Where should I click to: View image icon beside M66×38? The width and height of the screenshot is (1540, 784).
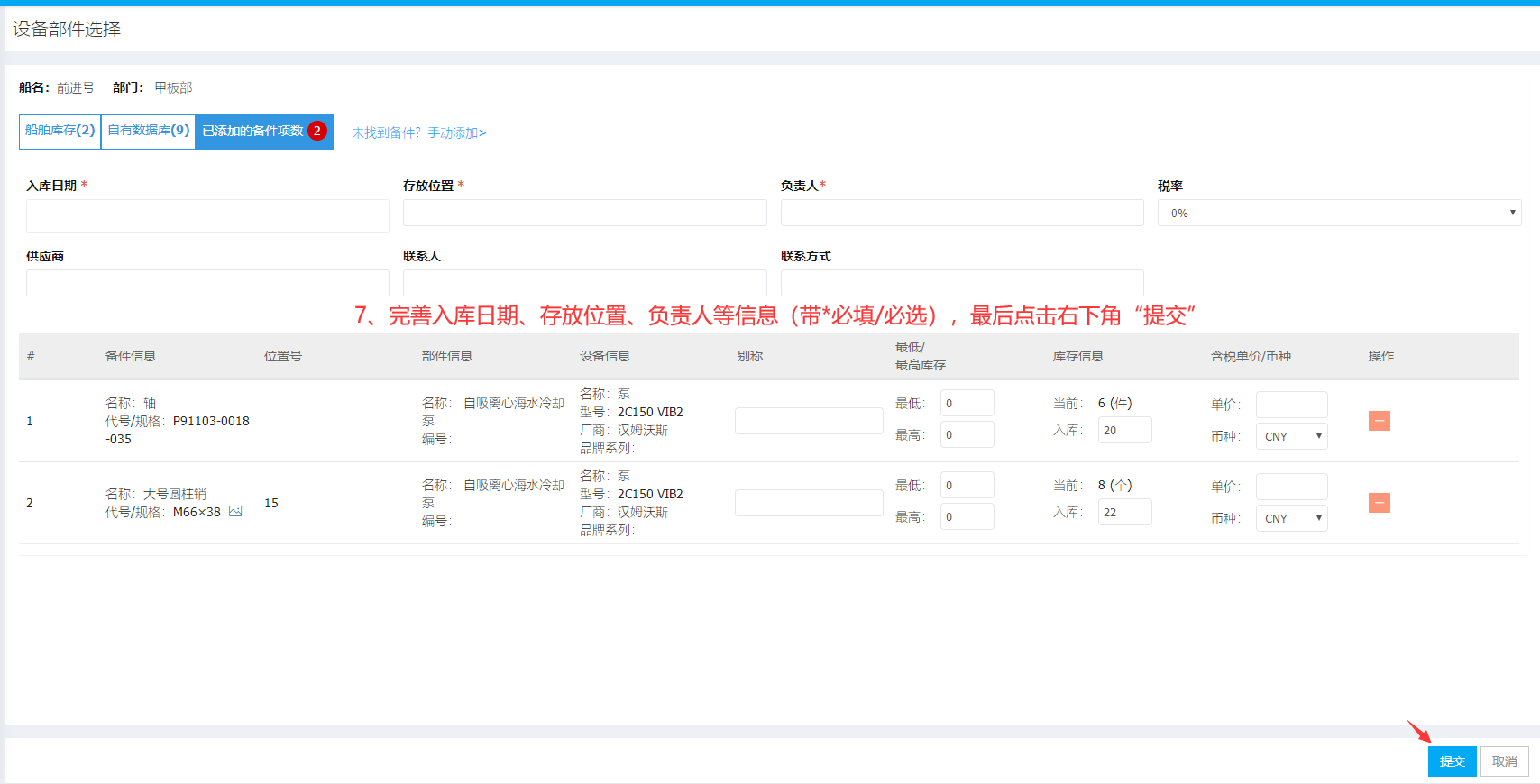(235, 512)
